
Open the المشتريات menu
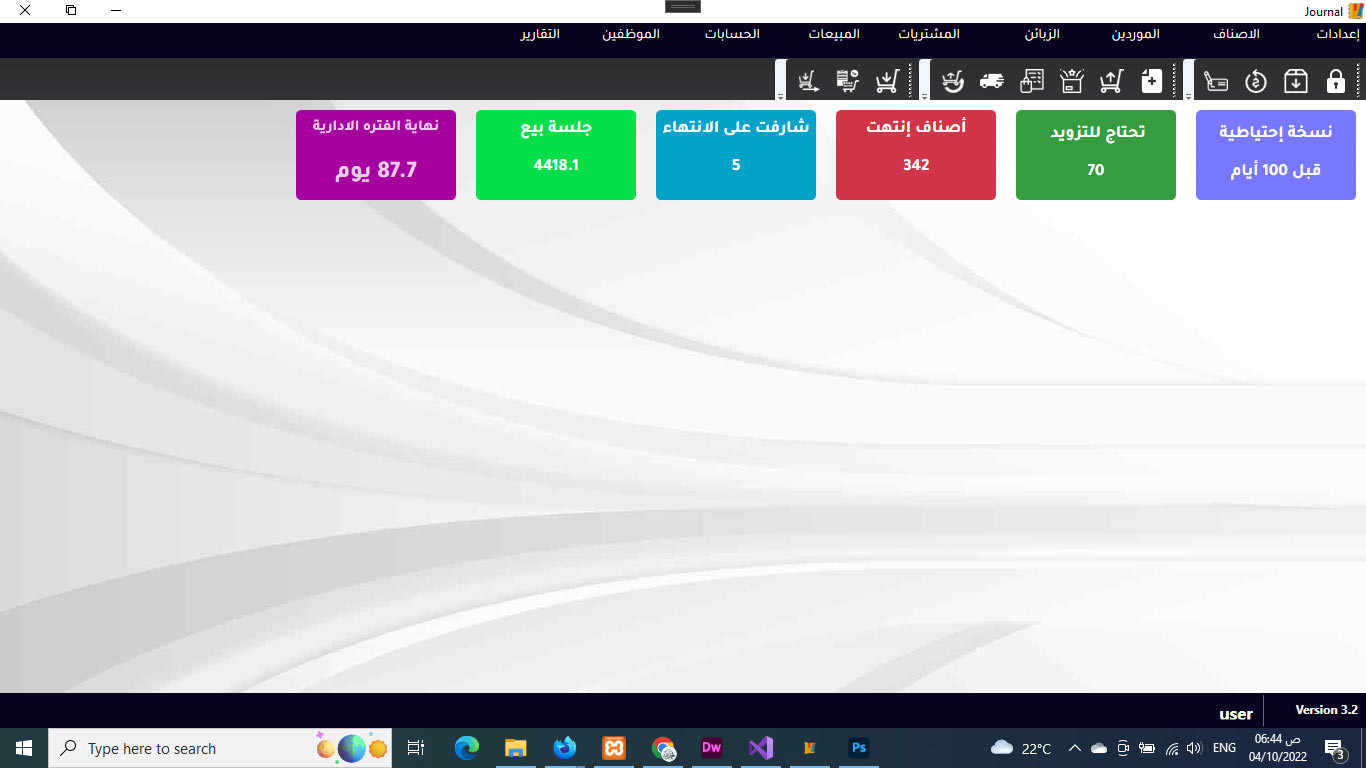929,34
